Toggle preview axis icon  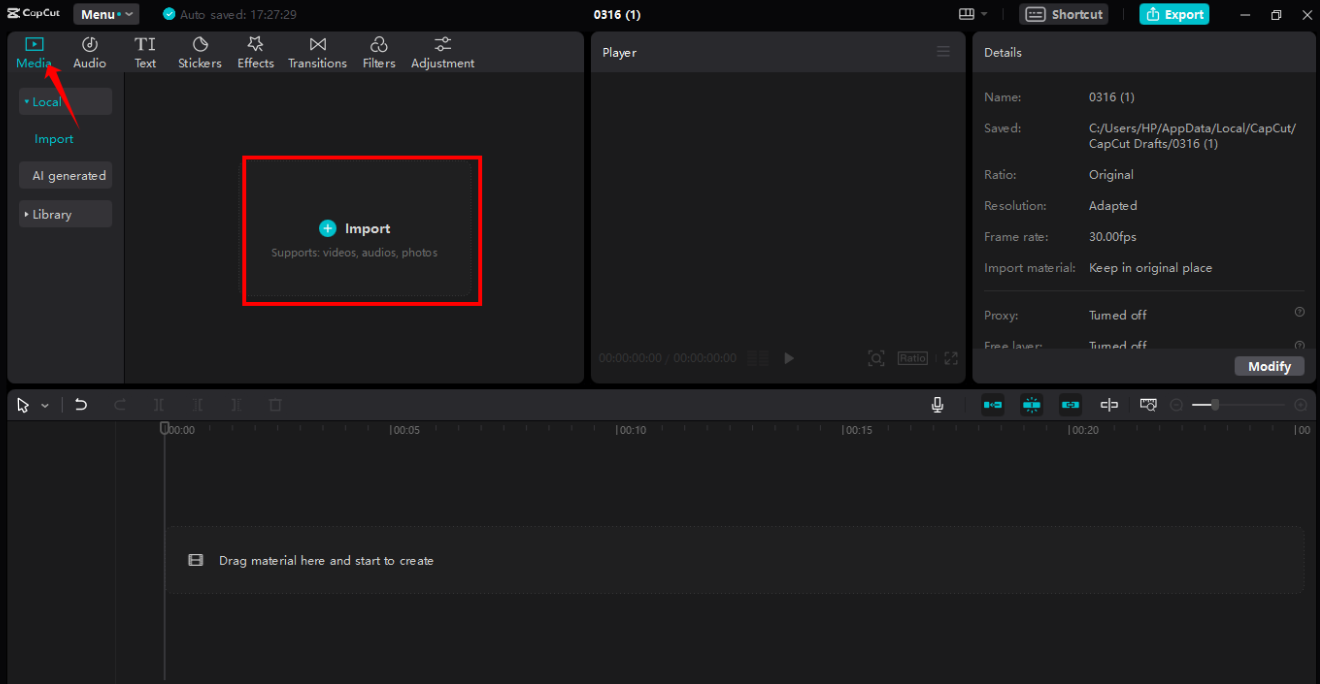(x=1109, y=404)
